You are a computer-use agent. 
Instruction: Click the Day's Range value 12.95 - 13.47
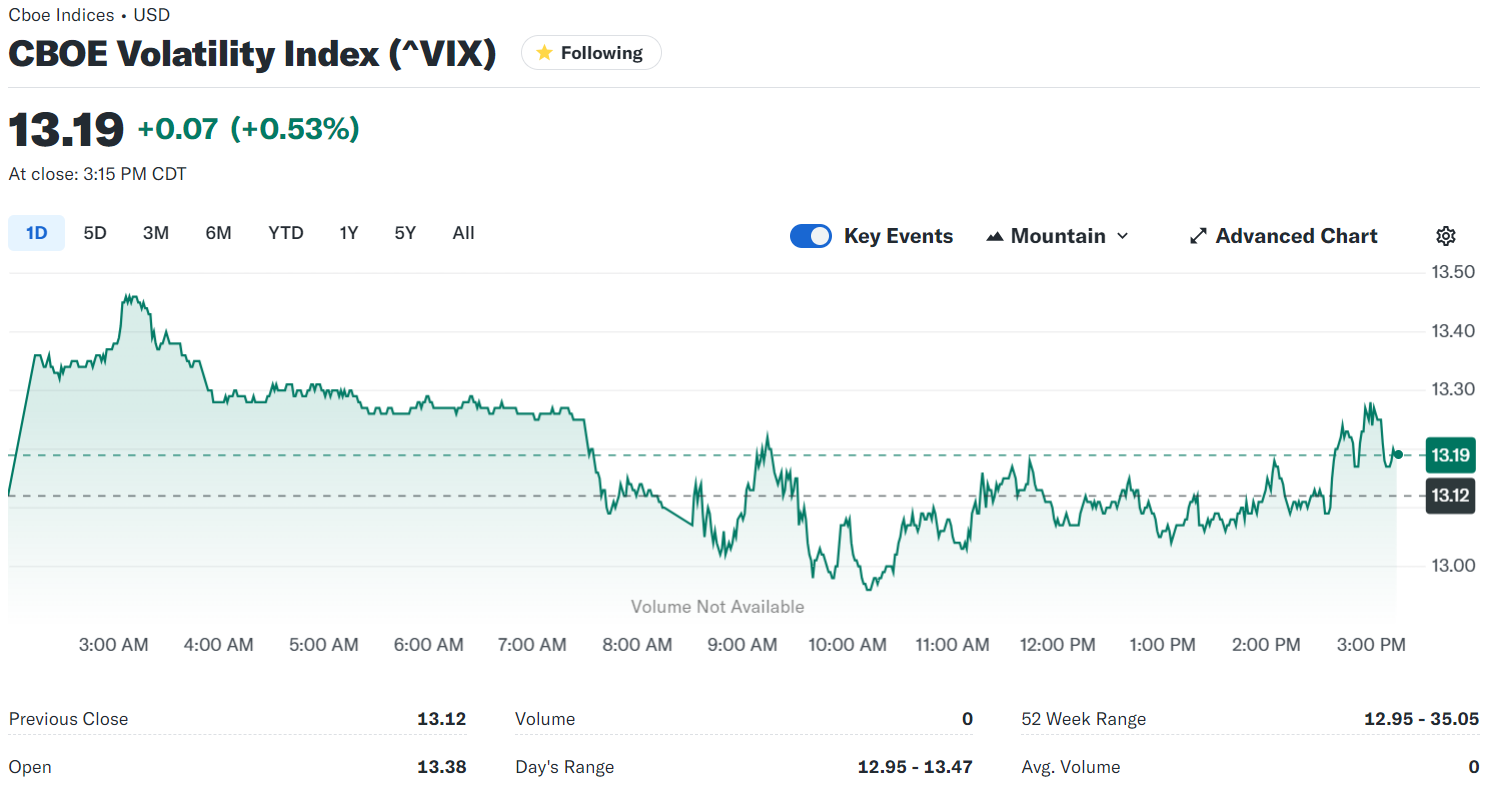915,767
